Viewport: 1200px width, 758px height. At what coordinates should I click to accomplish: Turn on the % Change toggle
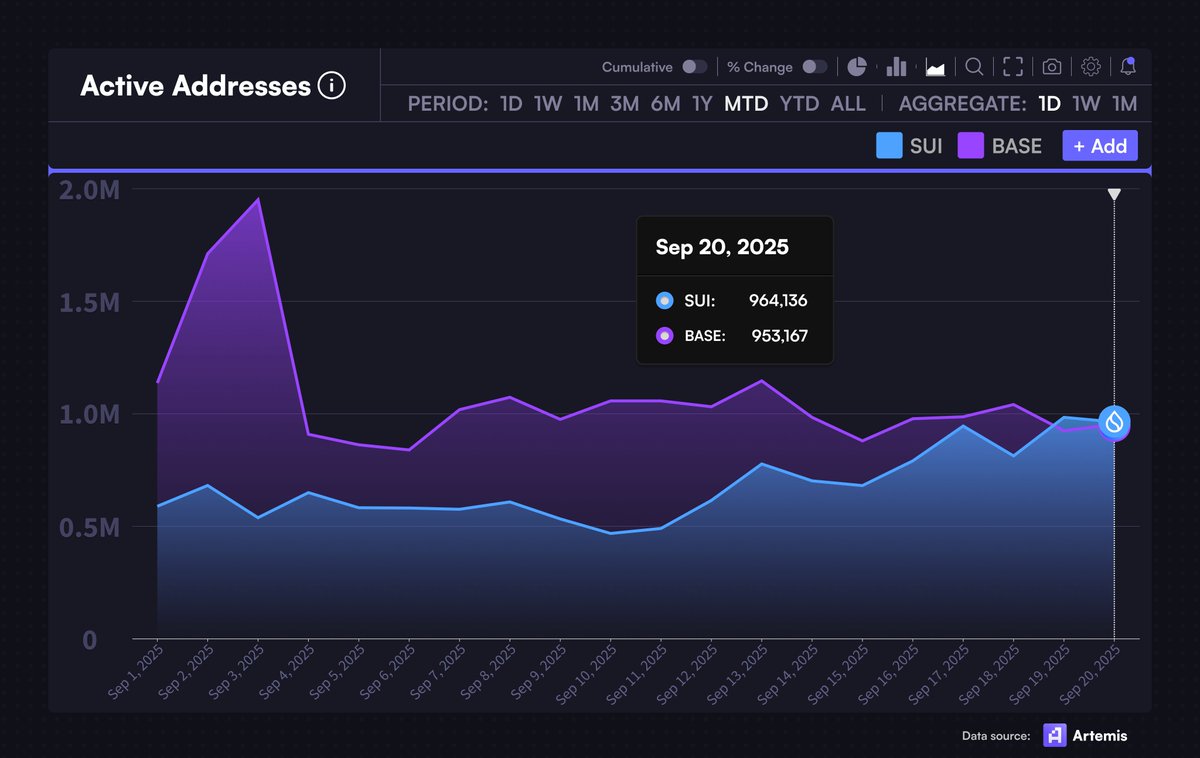tap(815, 67)
